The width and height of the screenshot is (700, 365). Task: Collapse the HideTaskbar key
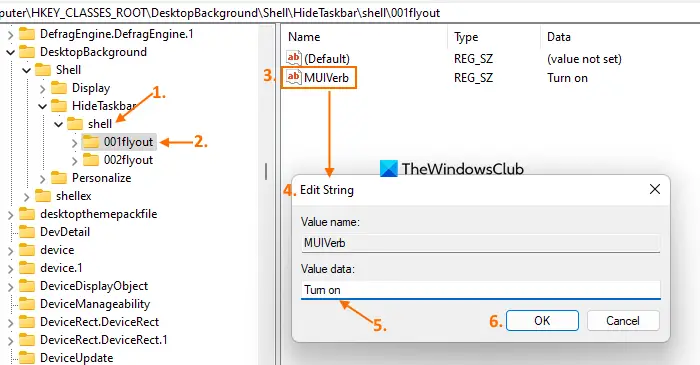pos(42,106)
